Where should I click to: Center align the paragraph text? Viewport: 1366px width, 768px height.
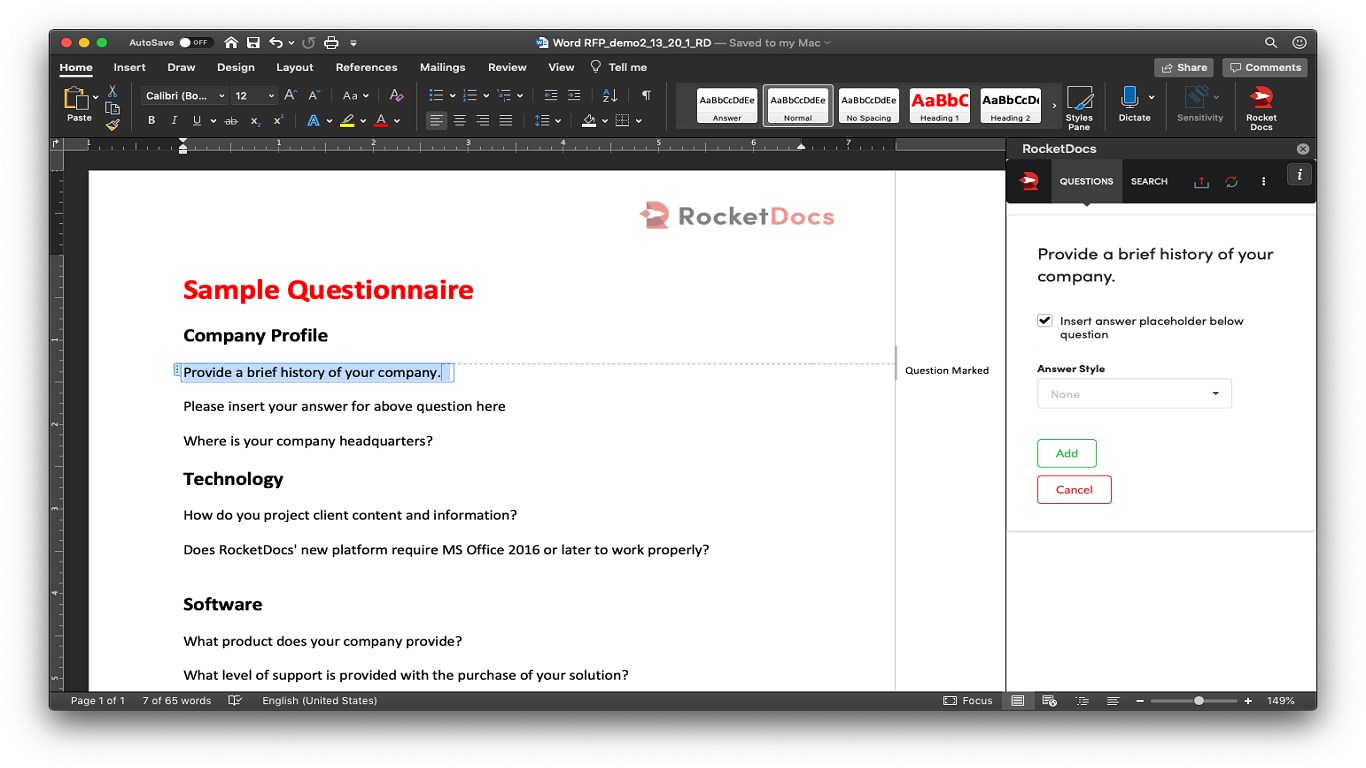coord(460,120)
